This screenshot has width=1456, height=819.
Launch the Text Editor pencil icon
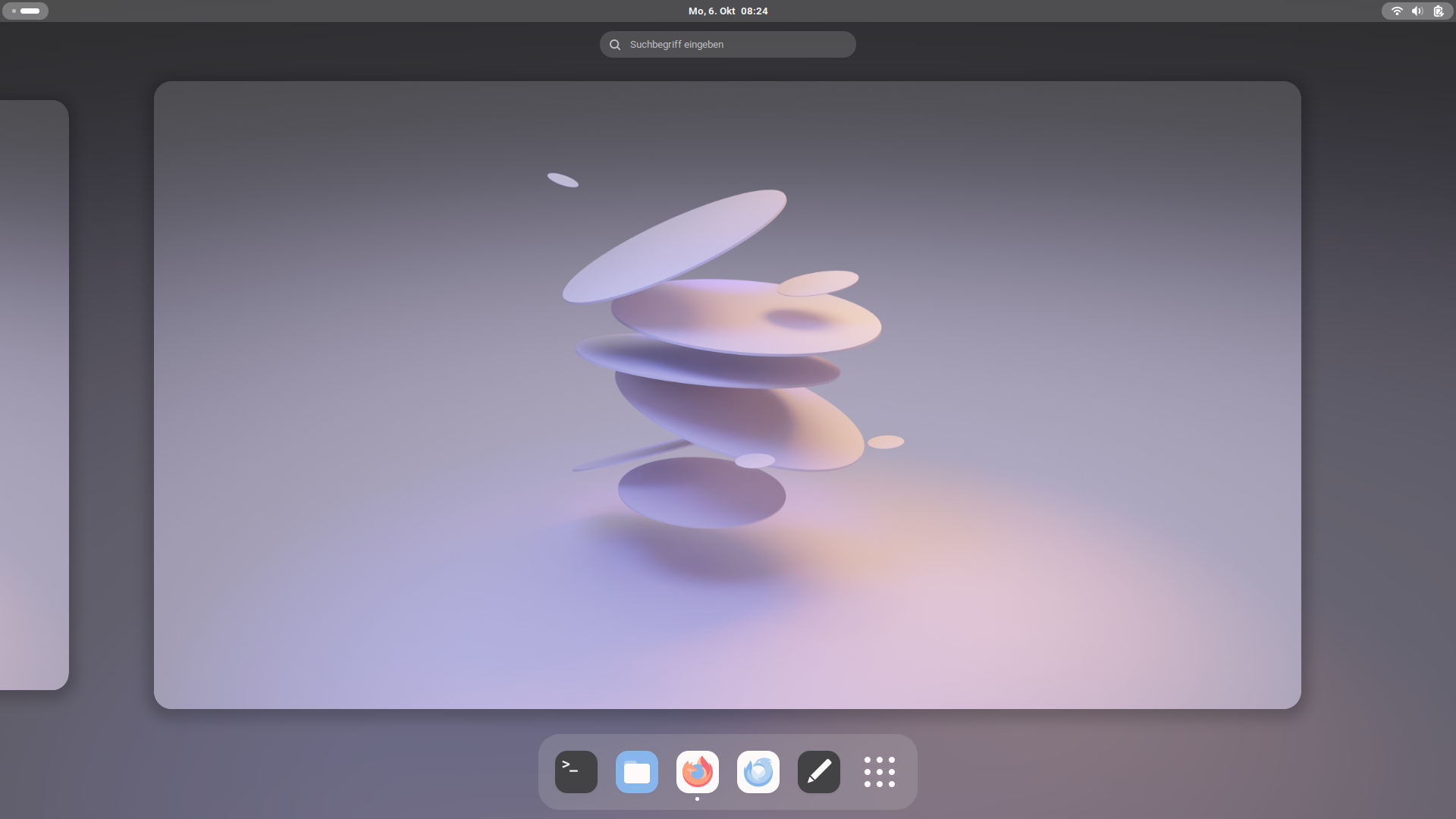[x=819, y=772]
